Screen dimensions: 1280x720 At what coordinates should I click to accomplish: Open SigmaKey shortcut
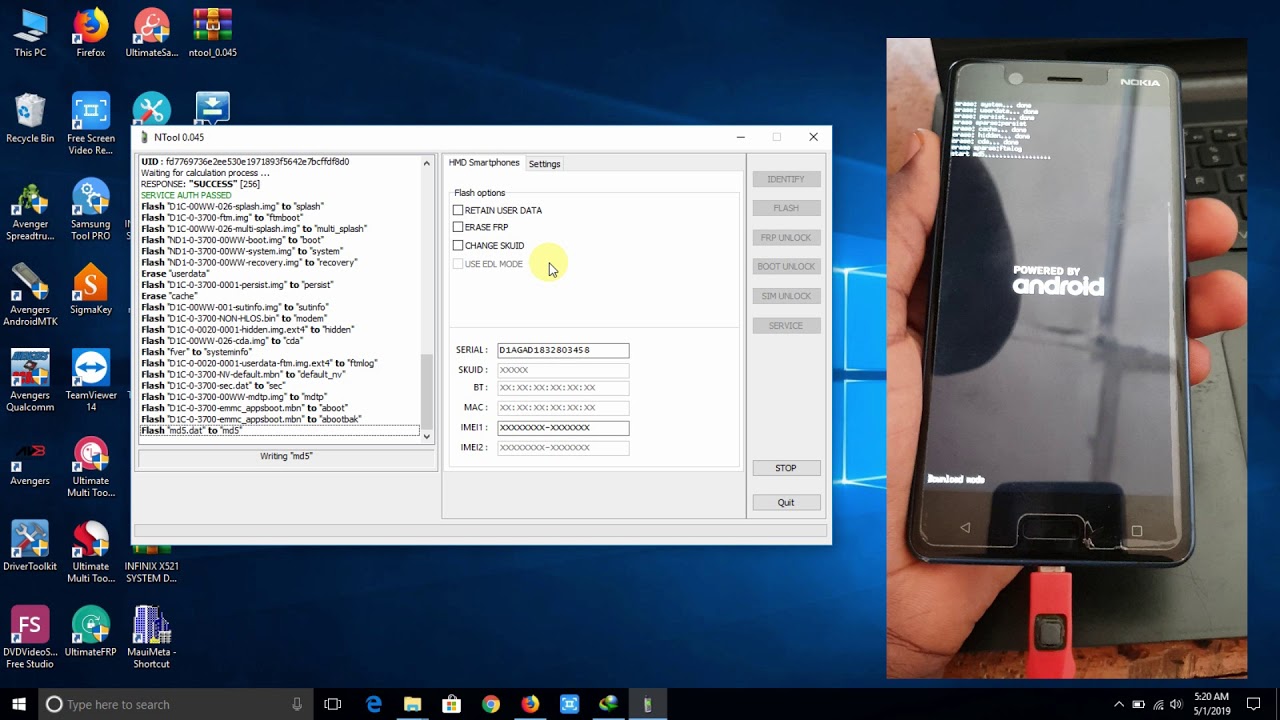[90, 290]
